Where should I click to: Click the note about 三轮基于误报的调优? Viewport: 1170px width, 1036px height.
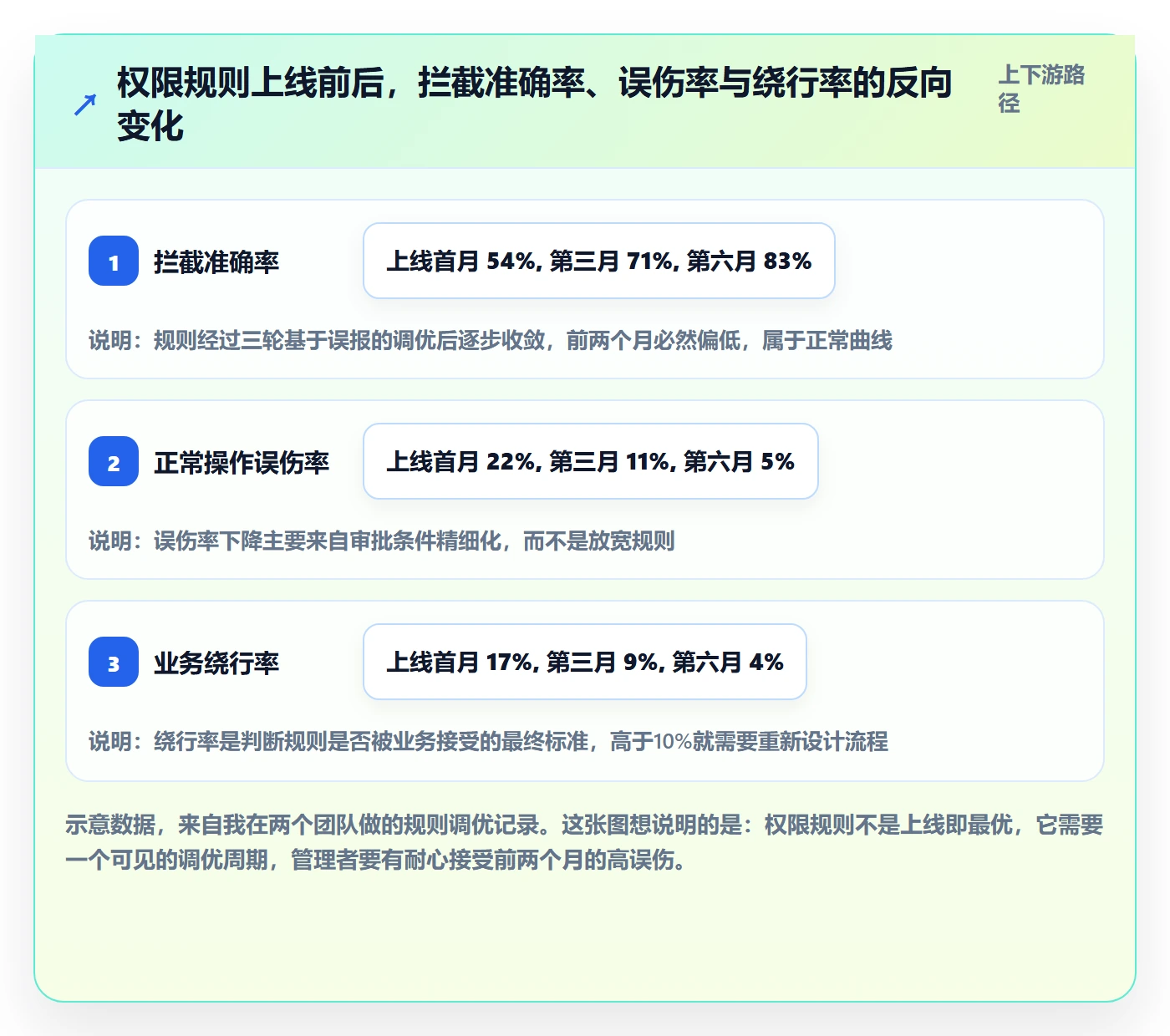tap(491, 341)
